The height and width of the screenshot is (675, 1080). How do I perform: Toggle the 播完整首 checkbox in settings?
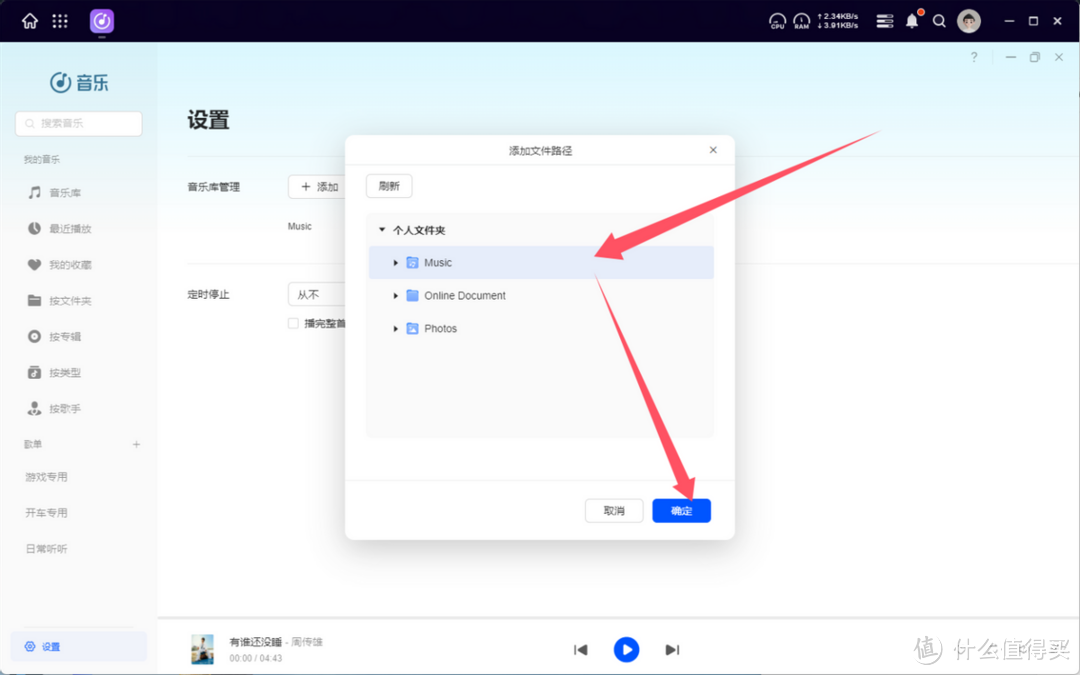[x=293, y=322]
